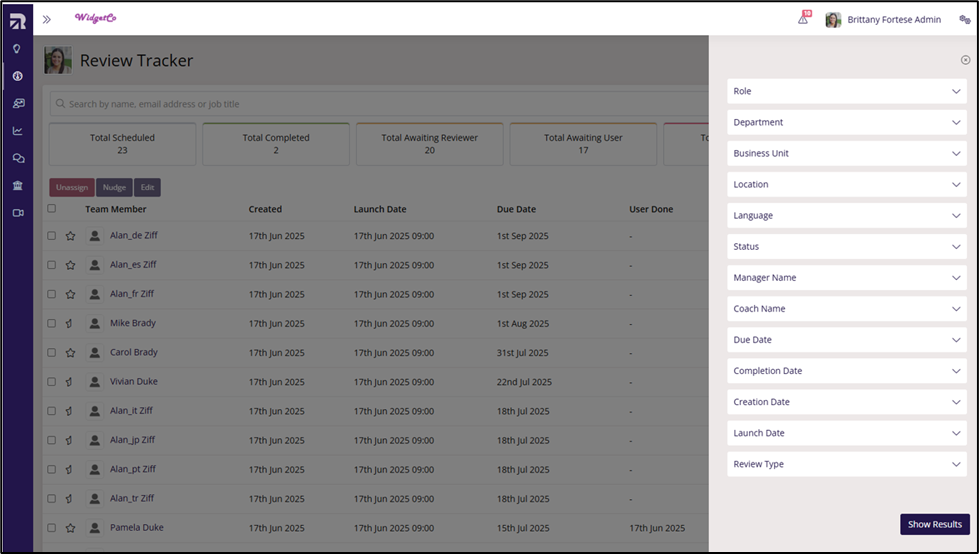Viewport: 979px width, 554px height.
Task: Close the filter panel
Action: tap(965, 60)
